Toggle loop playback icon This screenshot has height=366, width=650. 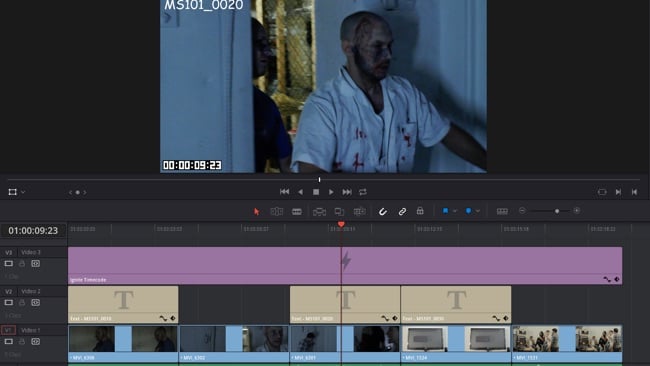[363, 192]
